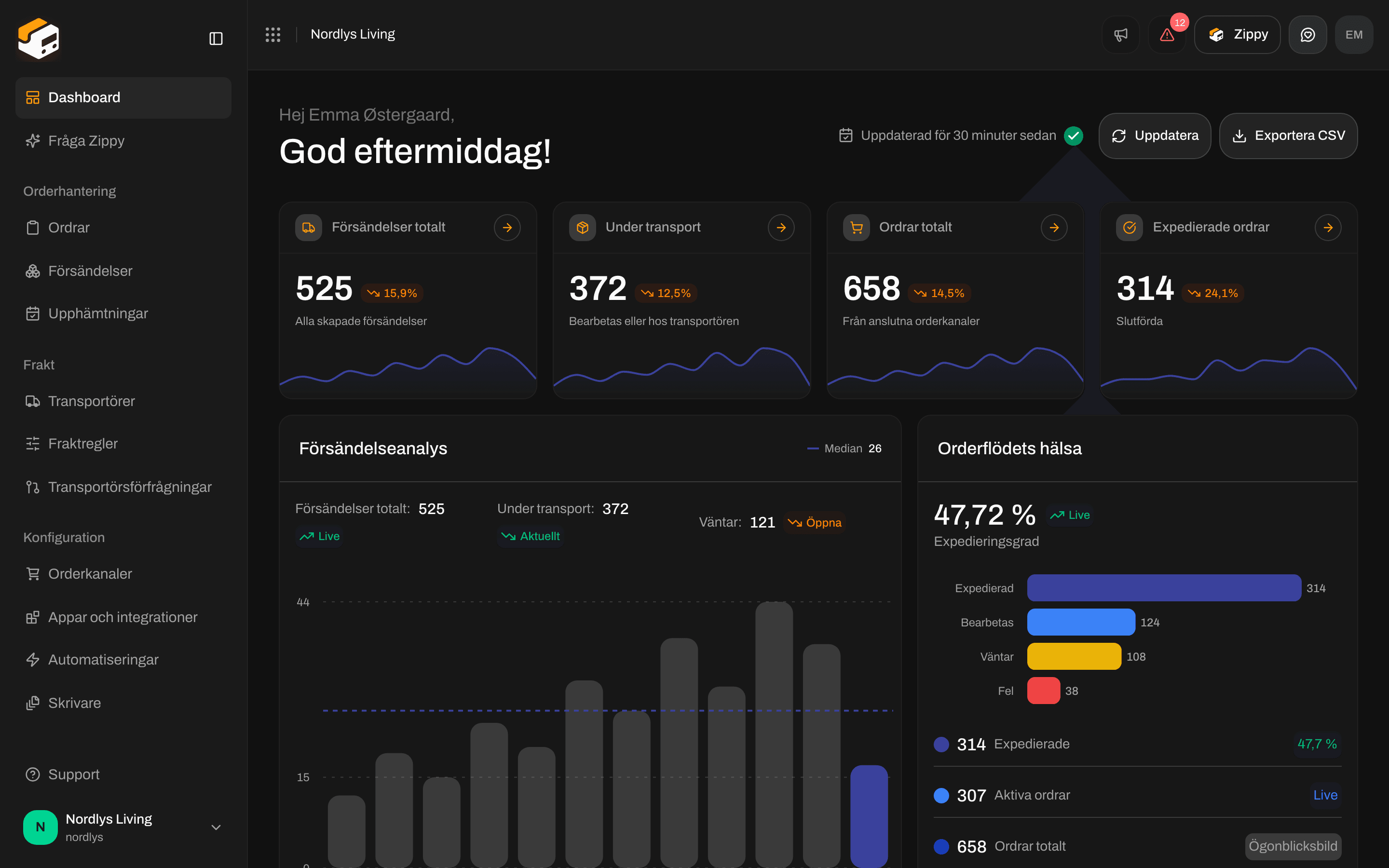This screenshot has height=868, width=1389.
Task: Open Upphämtningar in sidebar
Action: pos(123,313)
